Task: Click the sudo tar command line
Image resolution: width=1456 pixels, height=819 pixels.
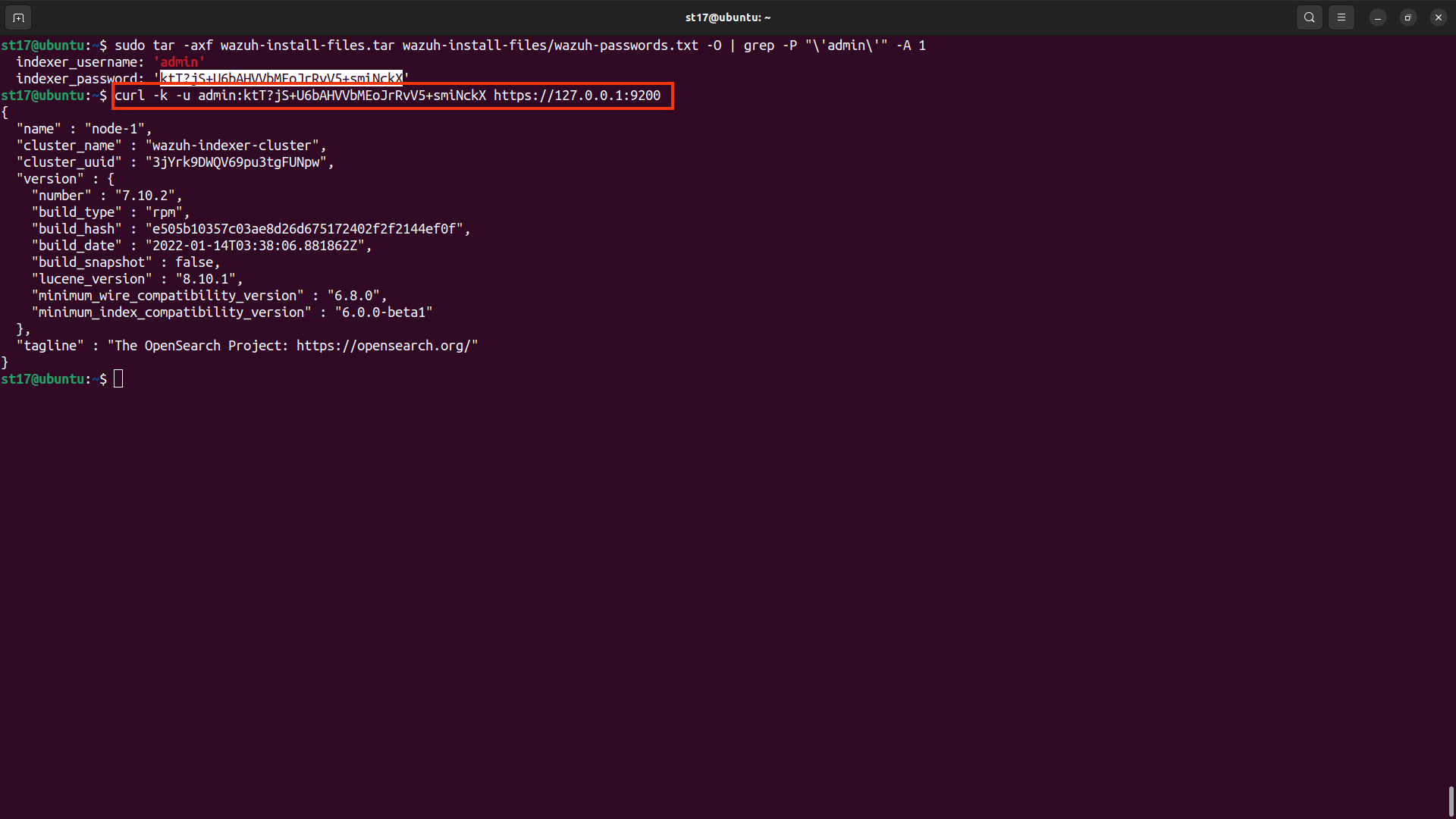Action: (x=520, y=45)
